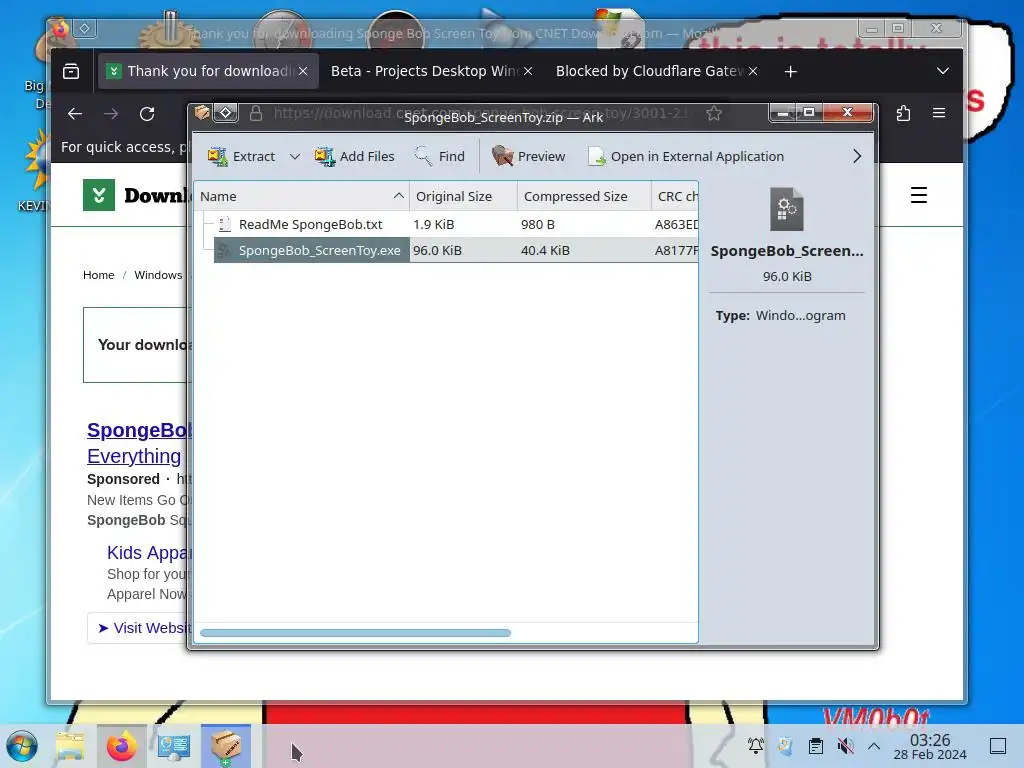Click the 40.4 KiB compressed size cell
The image size is (1024, 768).
point(545,250)
